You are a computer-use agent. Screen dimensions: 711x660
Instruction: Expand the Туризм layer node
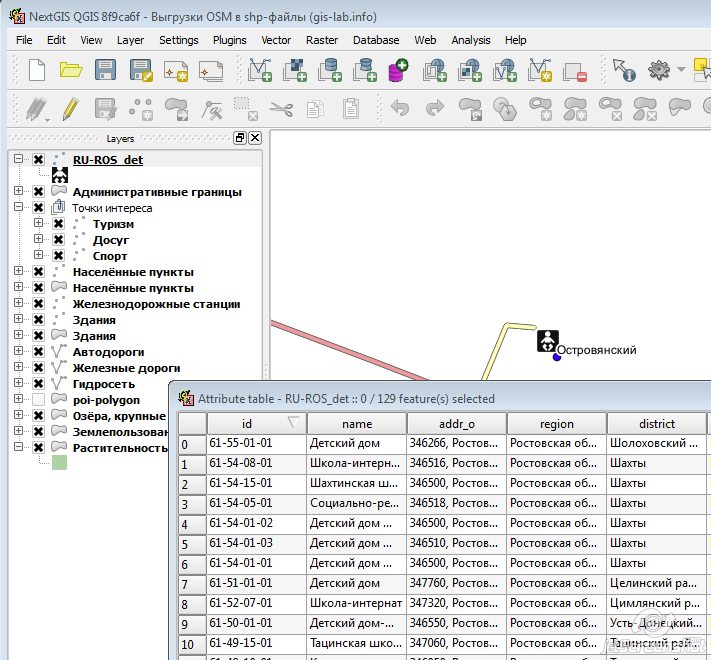[x=39, y=223]
